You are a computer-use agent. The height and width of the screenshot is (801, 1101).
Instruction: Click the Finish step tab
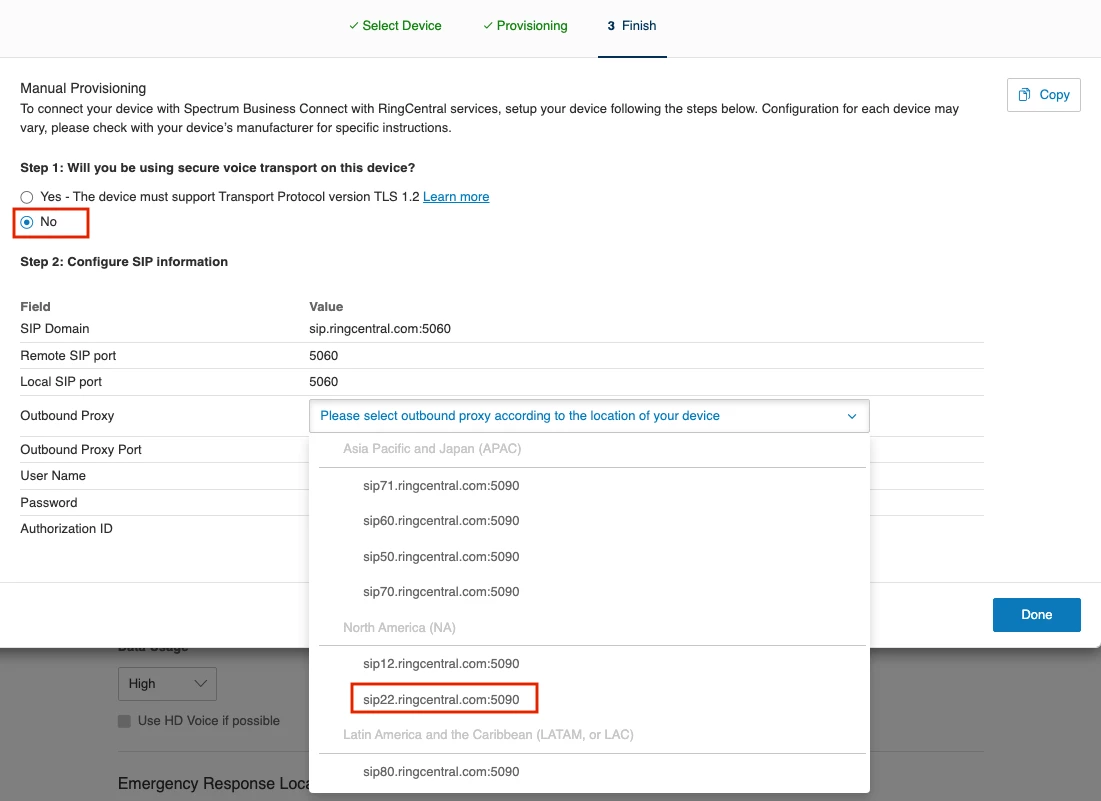point(632,26)
